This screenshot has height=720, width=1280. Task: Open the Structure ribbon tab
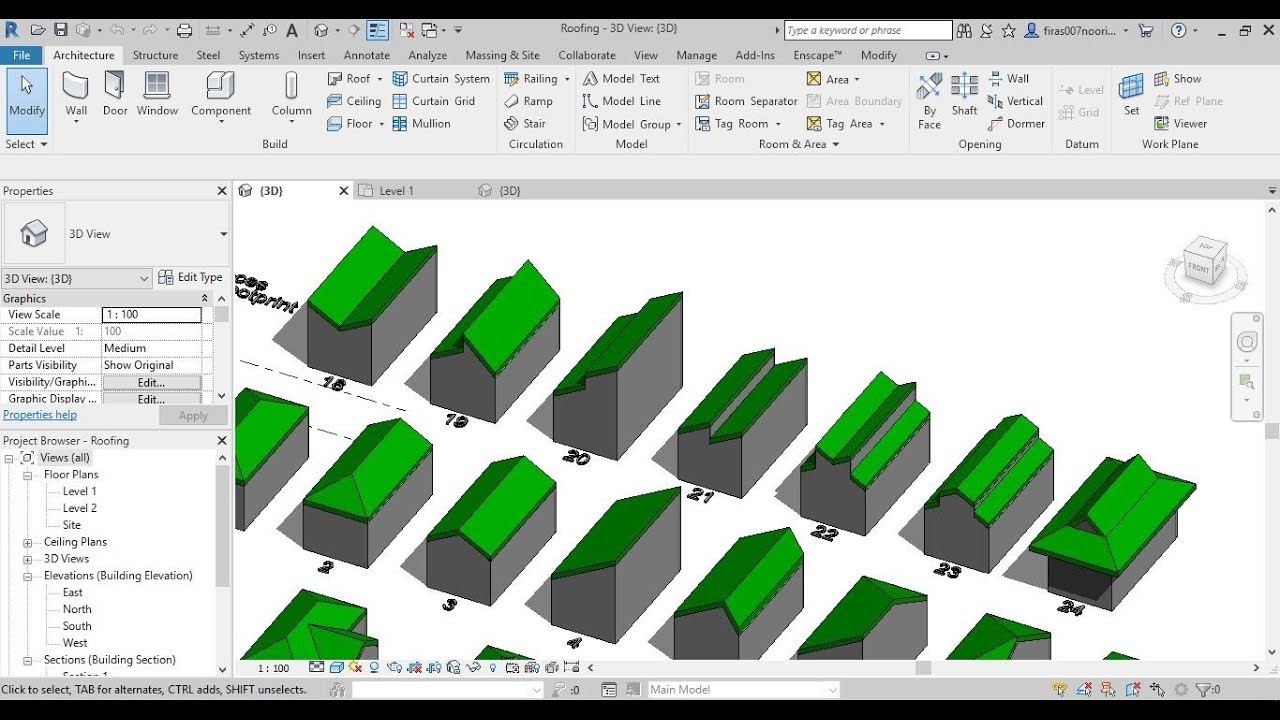155,55
